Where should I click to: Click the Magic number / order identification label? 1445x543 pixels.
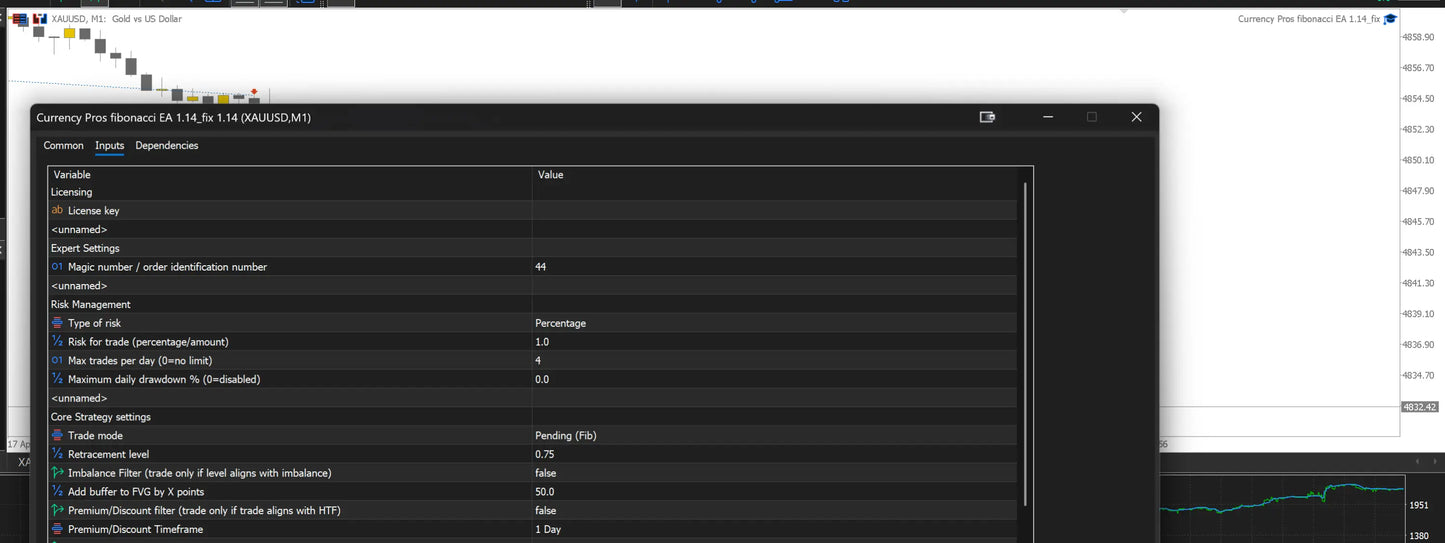click(167, 267)
